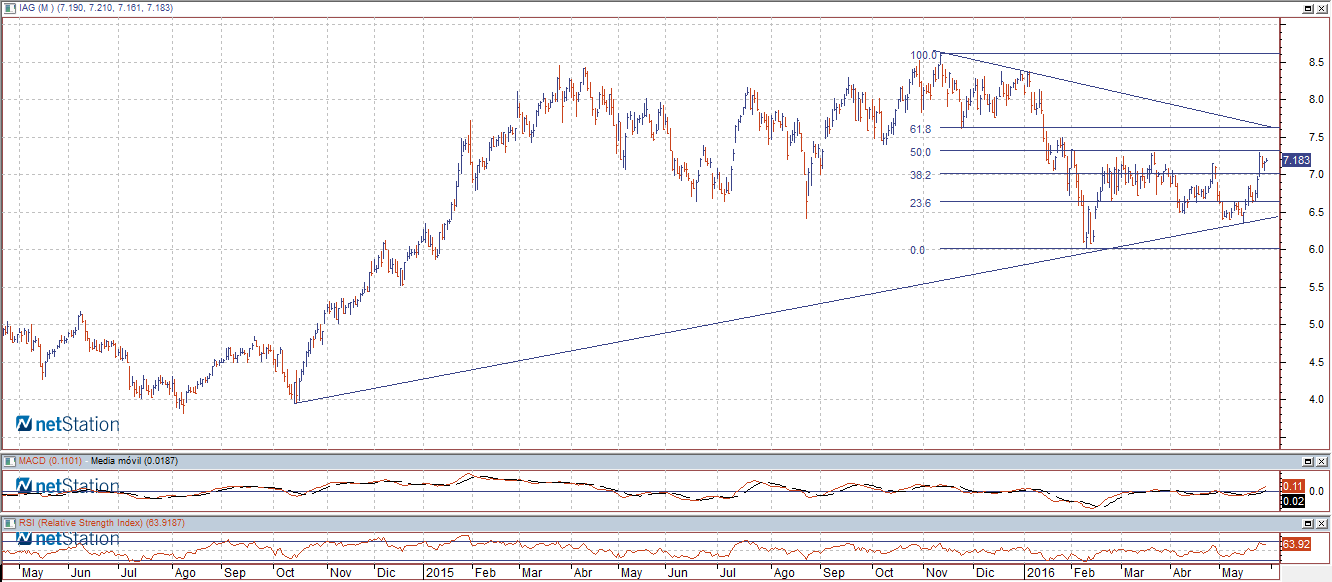
Task: Select the 0.0 Fibonacci level label
Action: 917,250
